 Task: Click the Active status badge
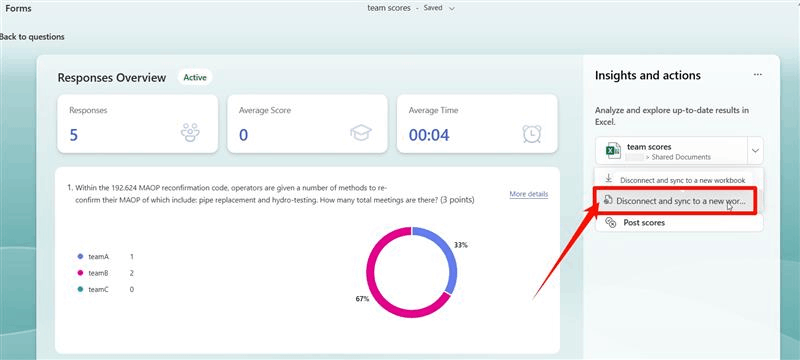(x=195, y=78)
